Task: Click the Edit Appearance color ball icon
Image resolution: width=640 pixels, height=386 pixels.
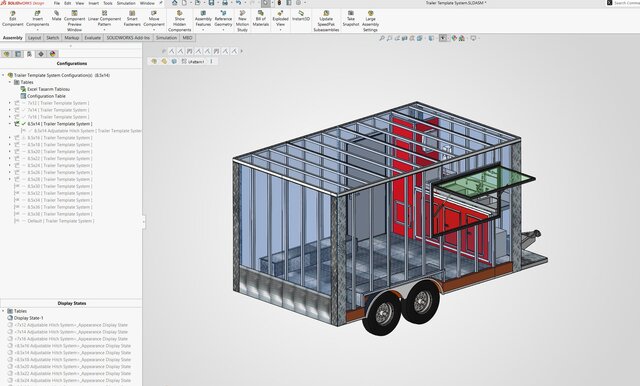Action: click(x=454, y=38)
